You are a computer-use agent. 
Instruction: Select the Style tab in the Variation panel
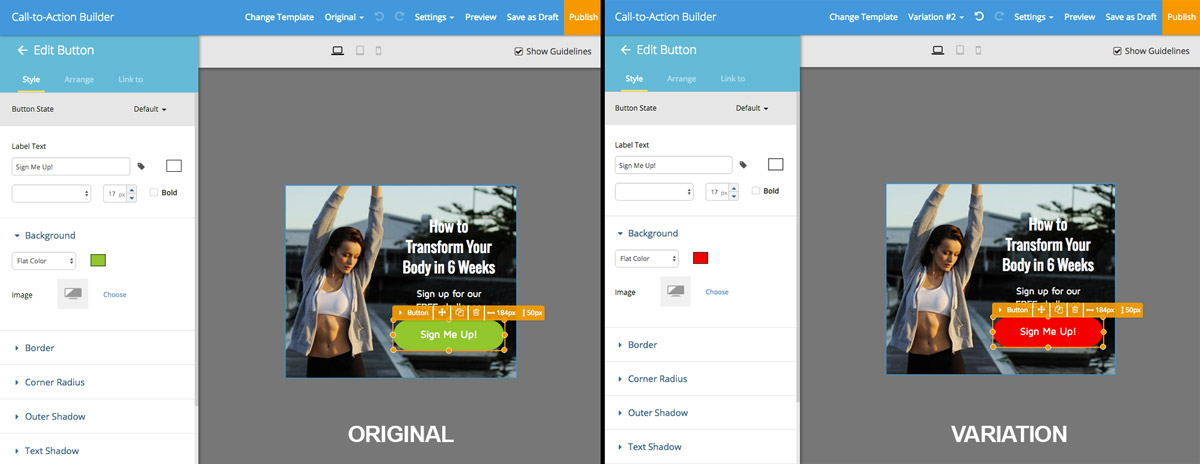click(x=634, y=79)
